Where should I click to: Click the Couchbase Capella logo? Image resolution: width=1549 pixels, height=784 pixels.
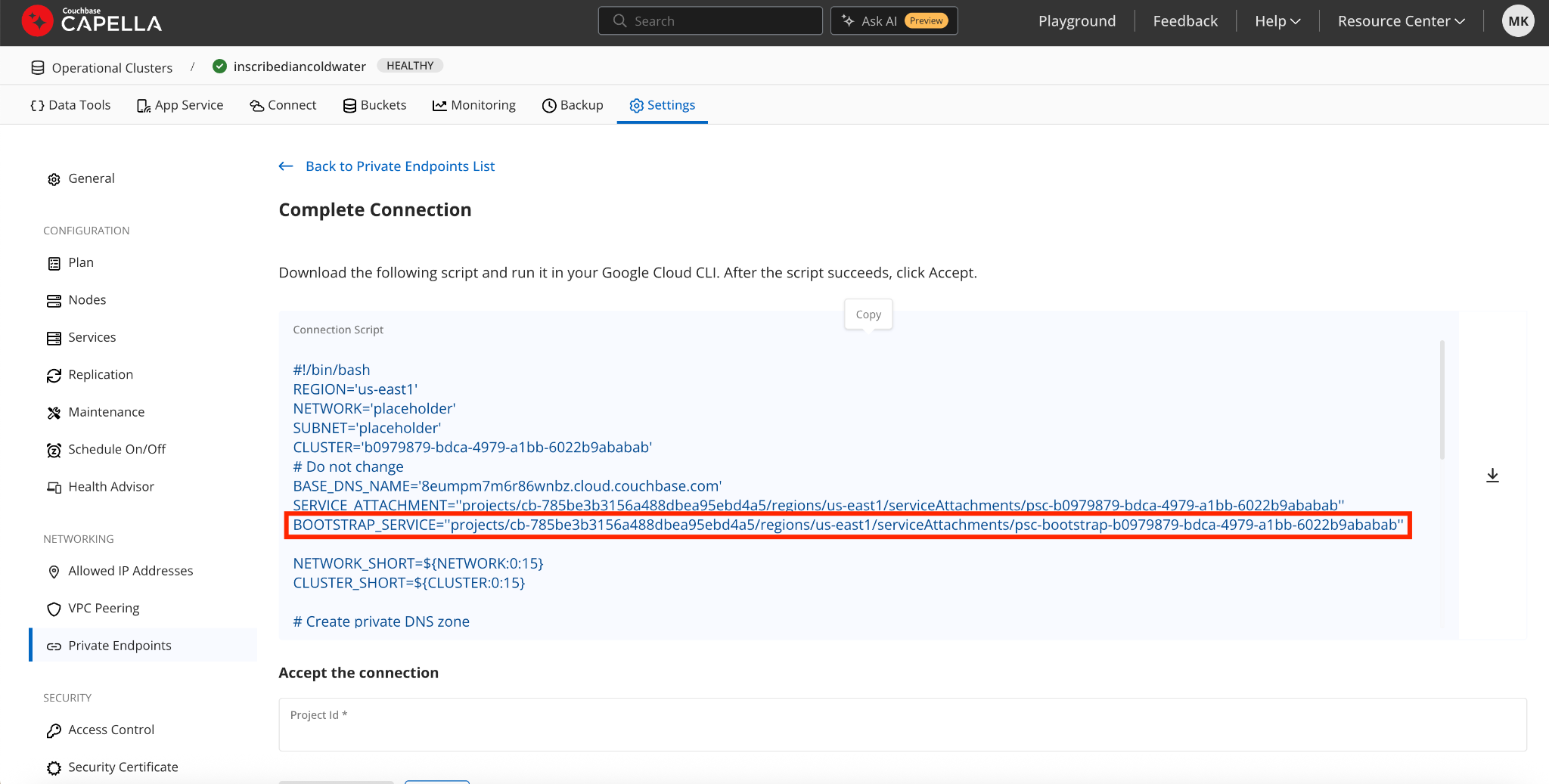point(92,21)
